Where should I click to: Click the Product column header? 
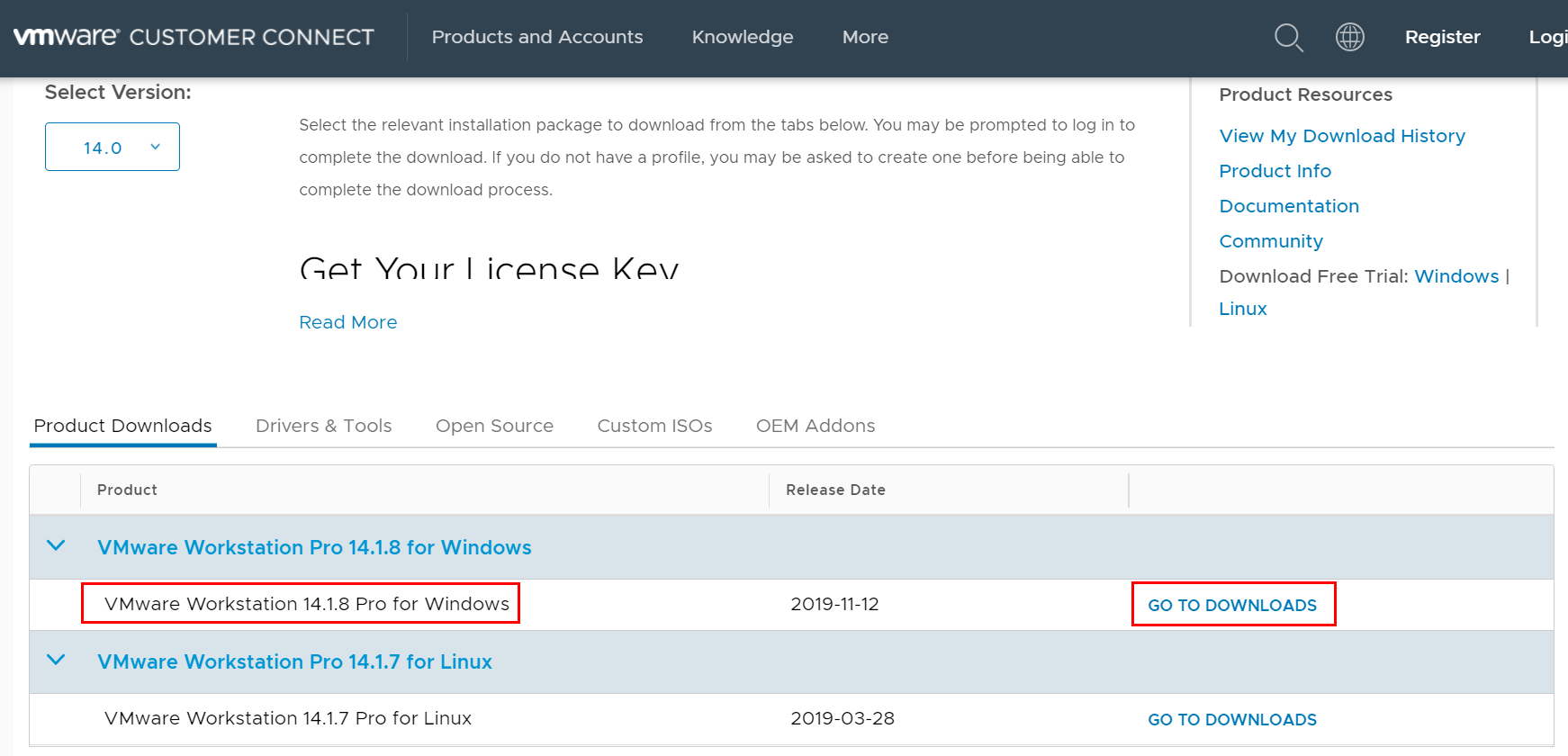pos(127,490)
